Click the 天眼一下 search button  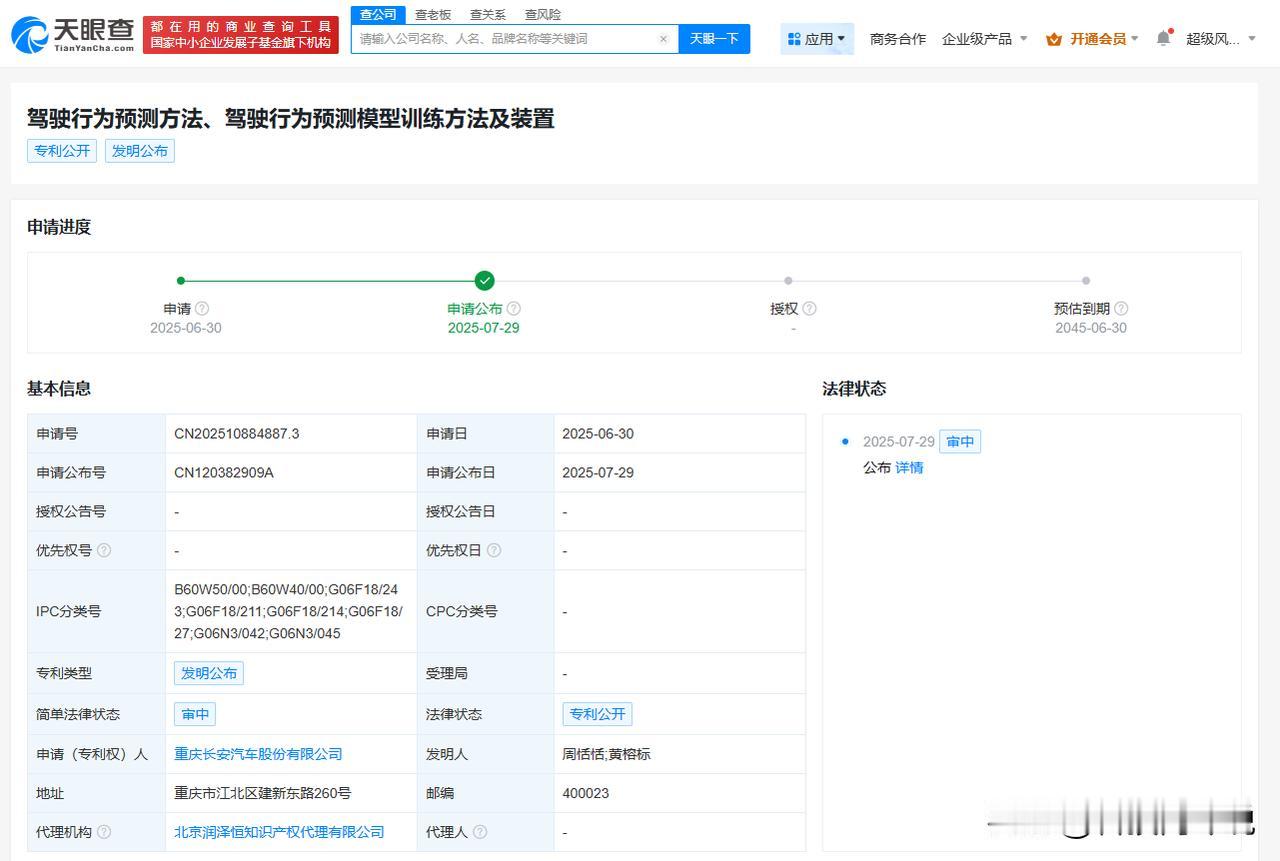714,39
